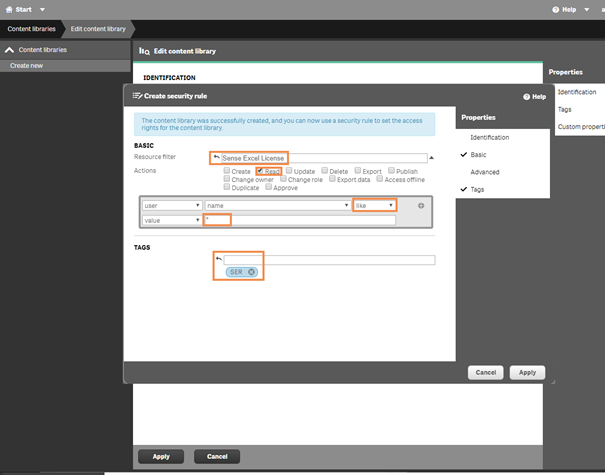Click the Edit content library header icon
This screenshot has width=605, height=475.
click(144, 50)
